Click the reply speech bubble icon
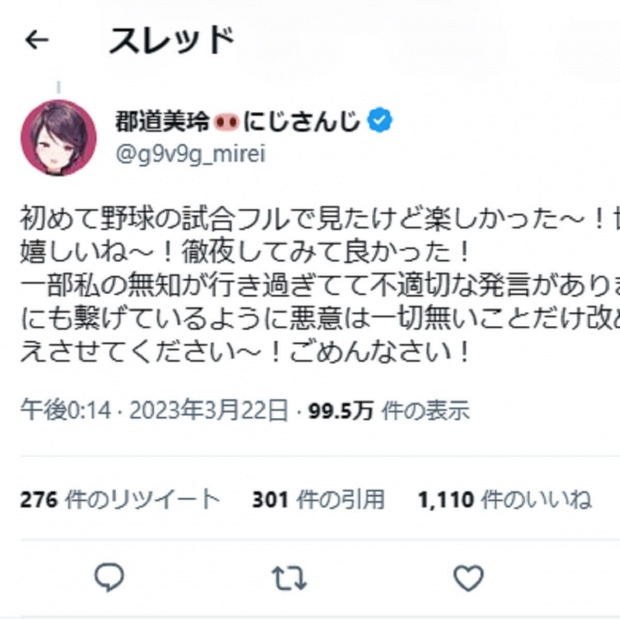 pos(109,577)
